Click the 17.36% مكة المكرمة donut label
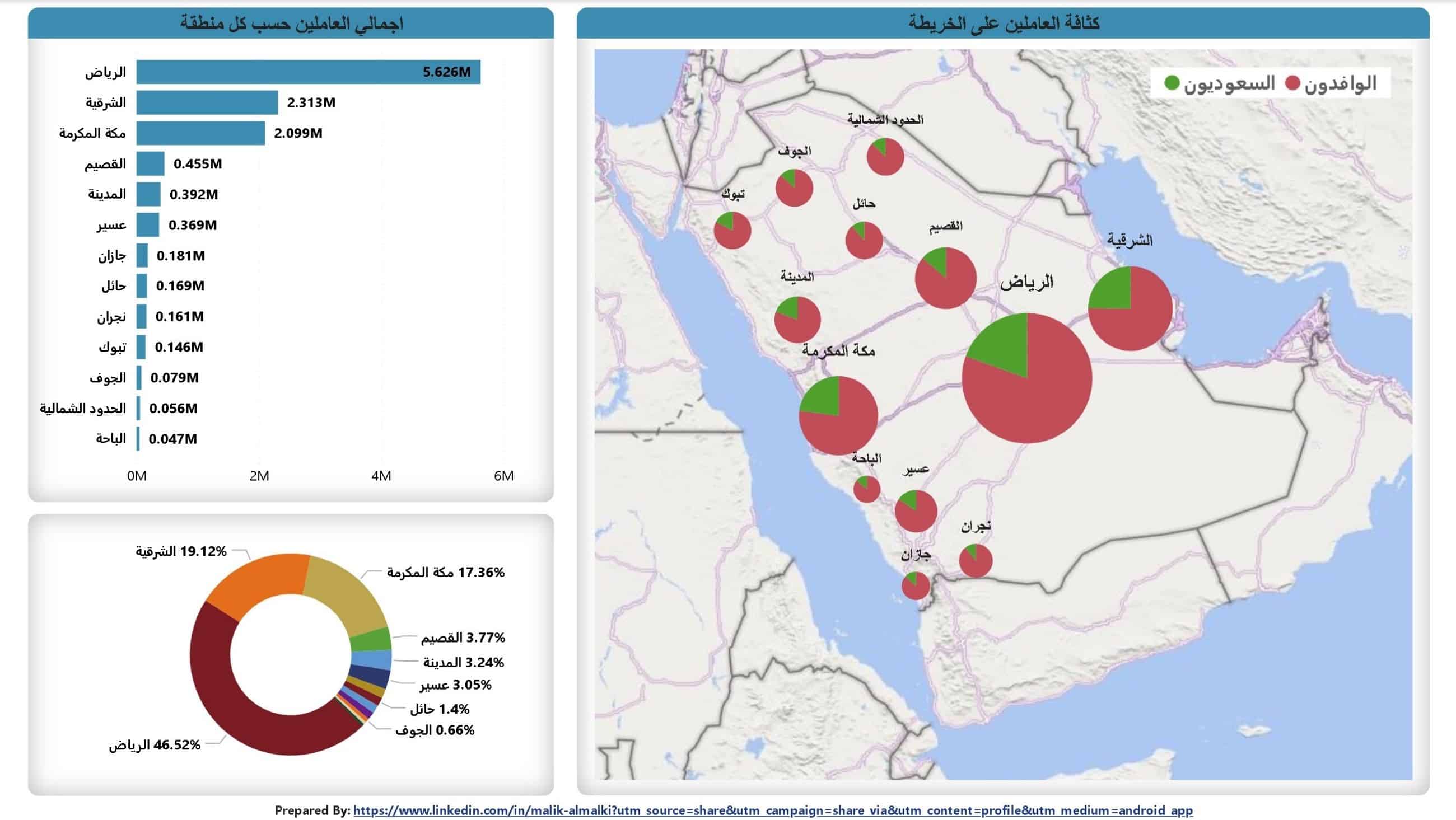 coord(446,573)
